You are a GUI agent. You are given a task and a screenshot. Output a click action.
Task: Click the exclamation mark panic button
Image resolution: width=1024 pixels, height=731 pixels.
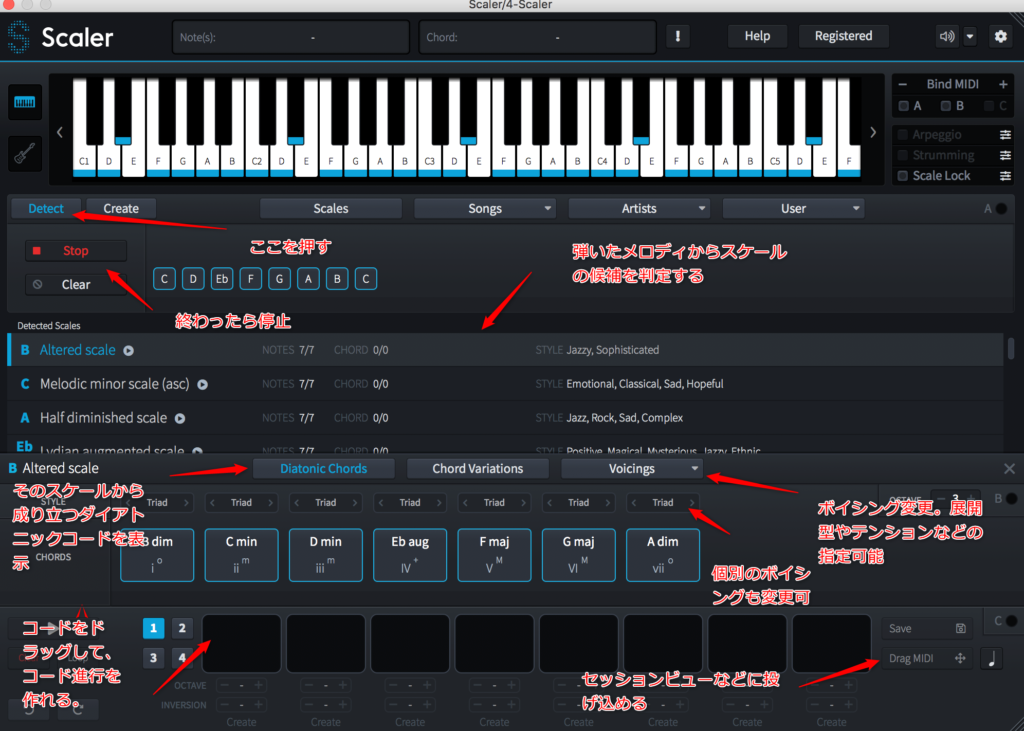click(x=679, y=36)
